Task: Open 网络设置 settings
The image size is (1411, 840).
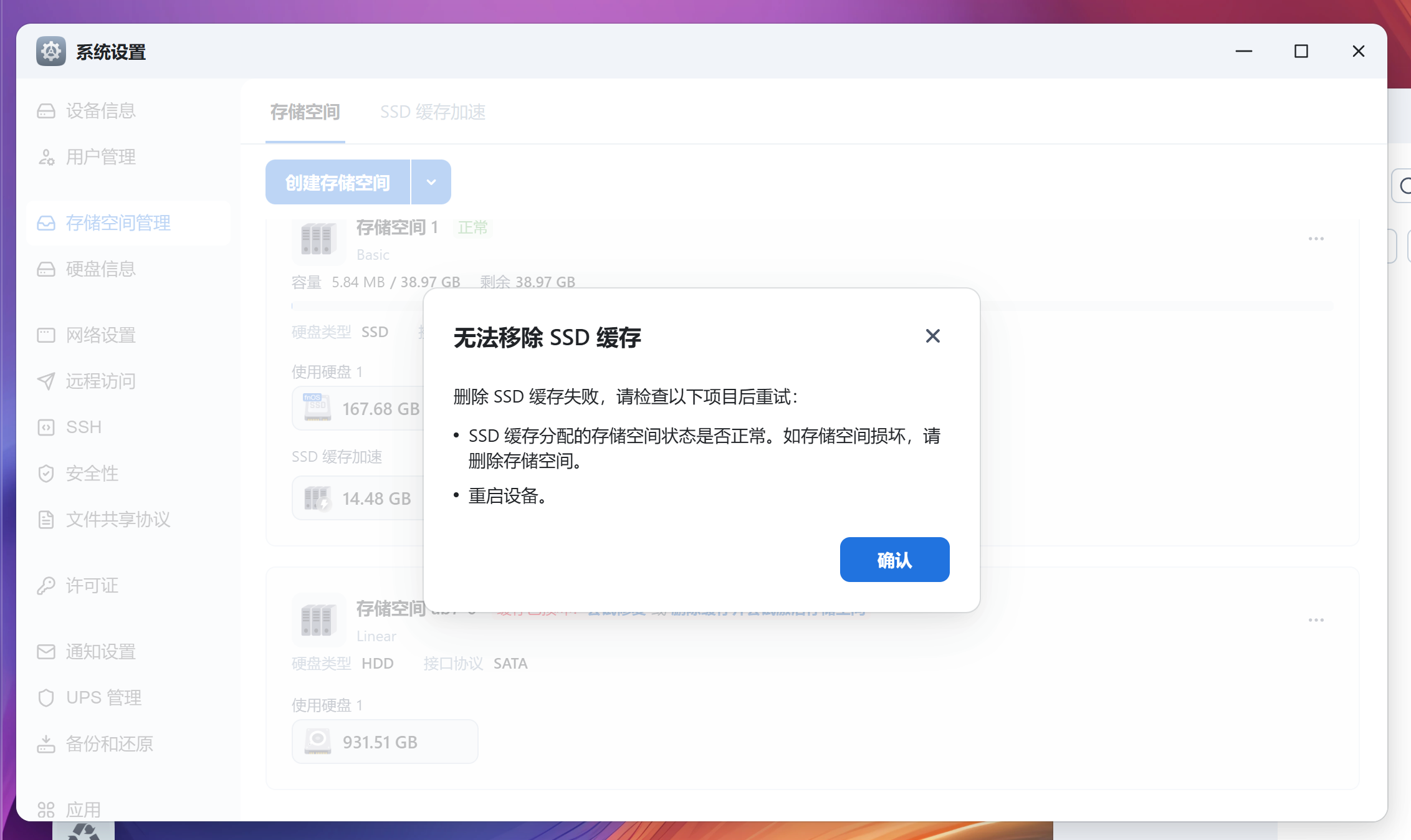Action: click(100, 335)
